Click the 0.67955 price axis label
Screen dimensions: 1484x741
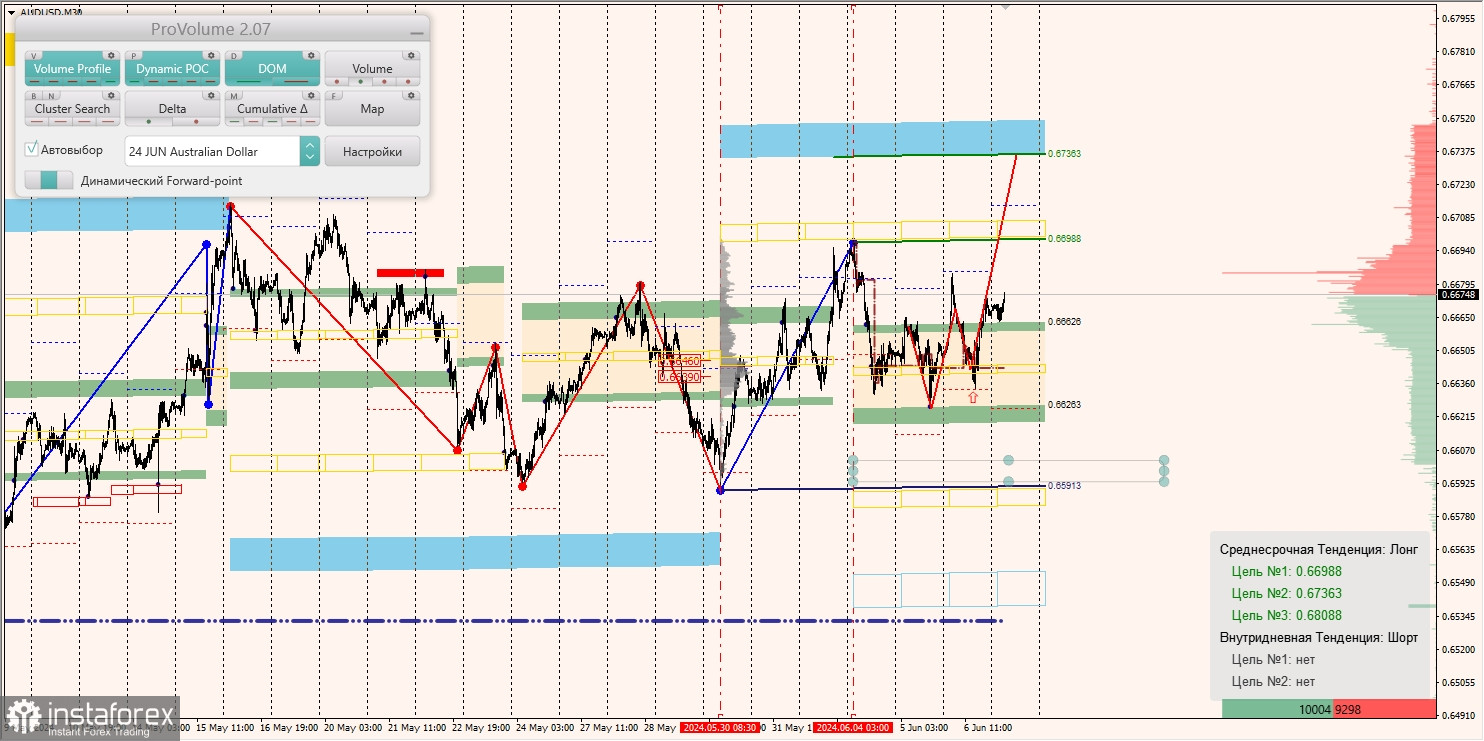pos(1459,18)
